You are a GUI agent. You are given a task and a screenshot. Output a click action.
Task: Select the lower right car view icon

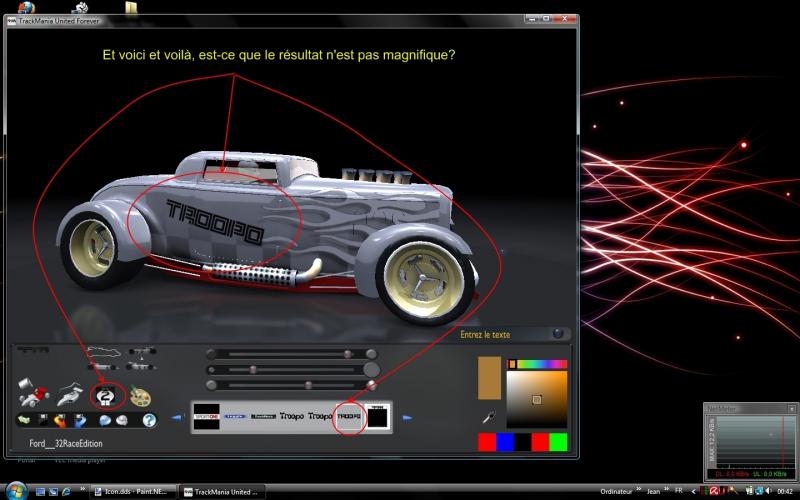141,365
